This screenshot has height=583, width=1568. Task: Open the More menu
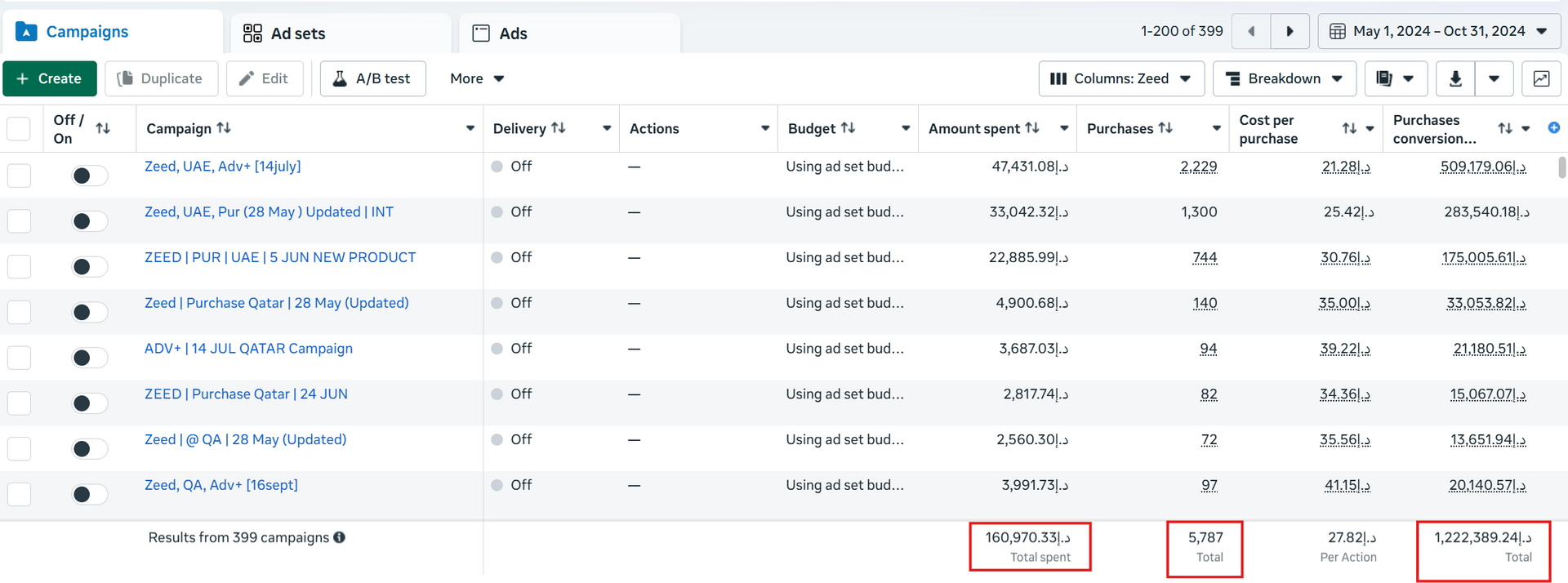click(x=477, y=78)
